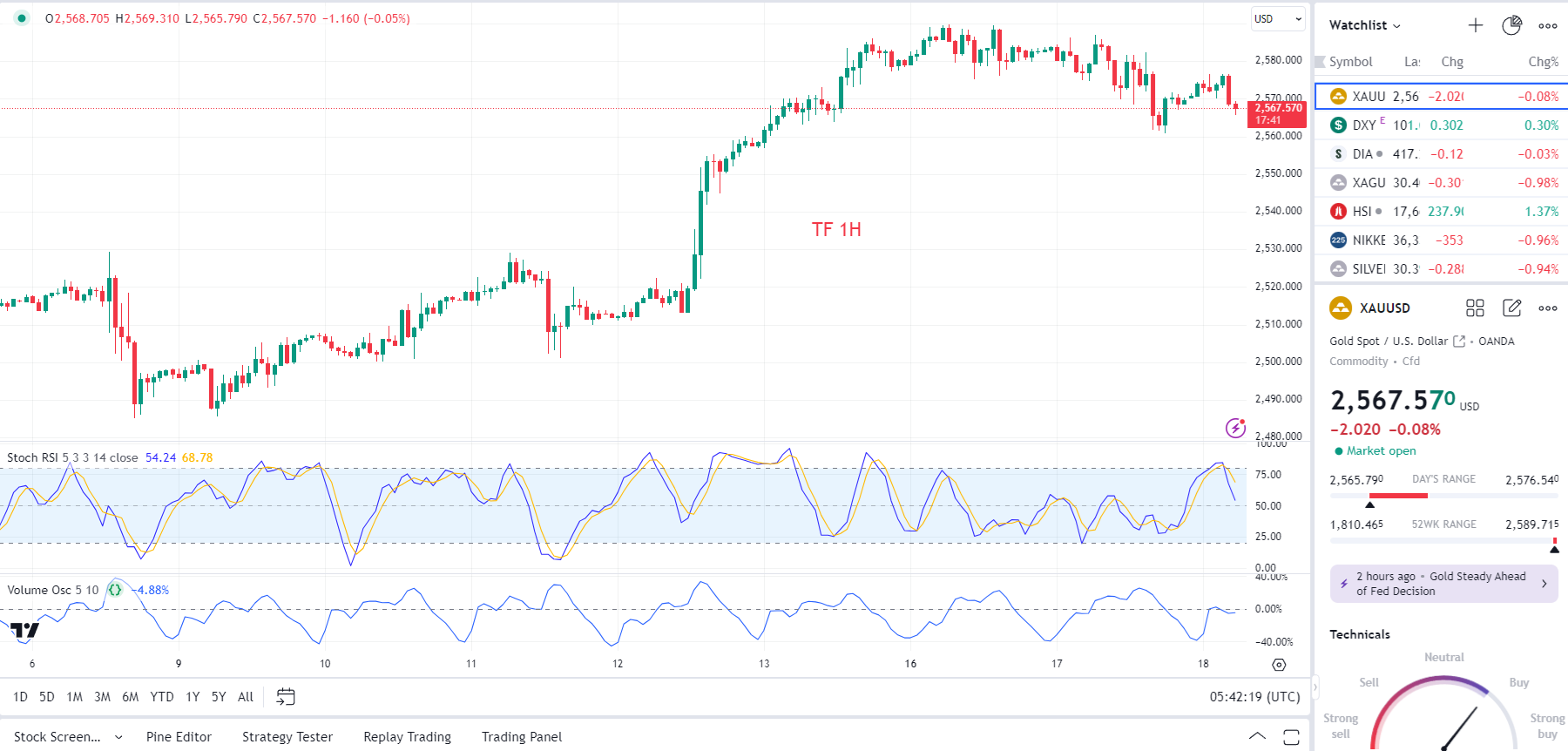1568x751 pixels.
Task: Switch to the Strategy Tester tab
Action: tap(287, 737)
